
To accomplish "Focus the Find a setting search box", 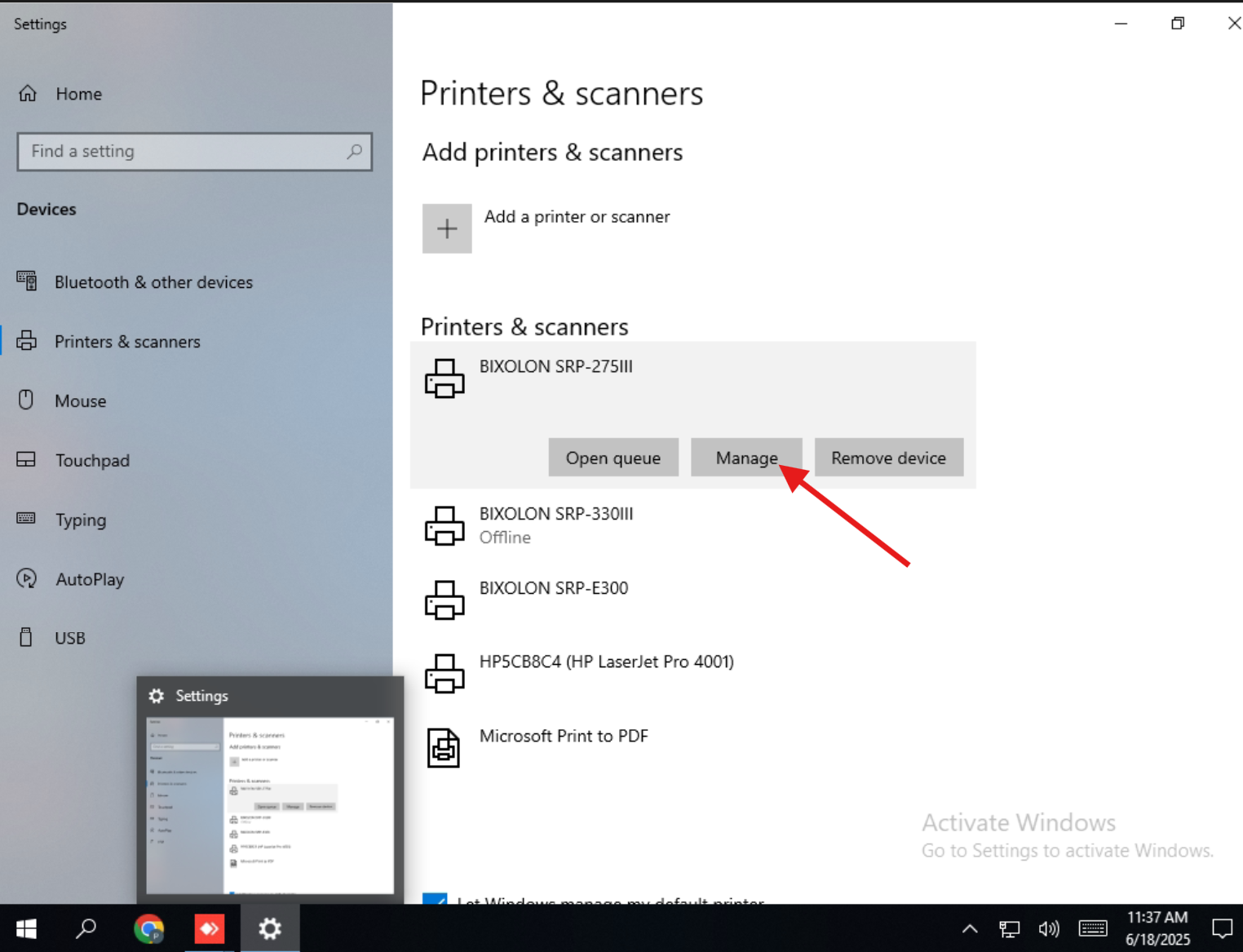I will [194, 152].
